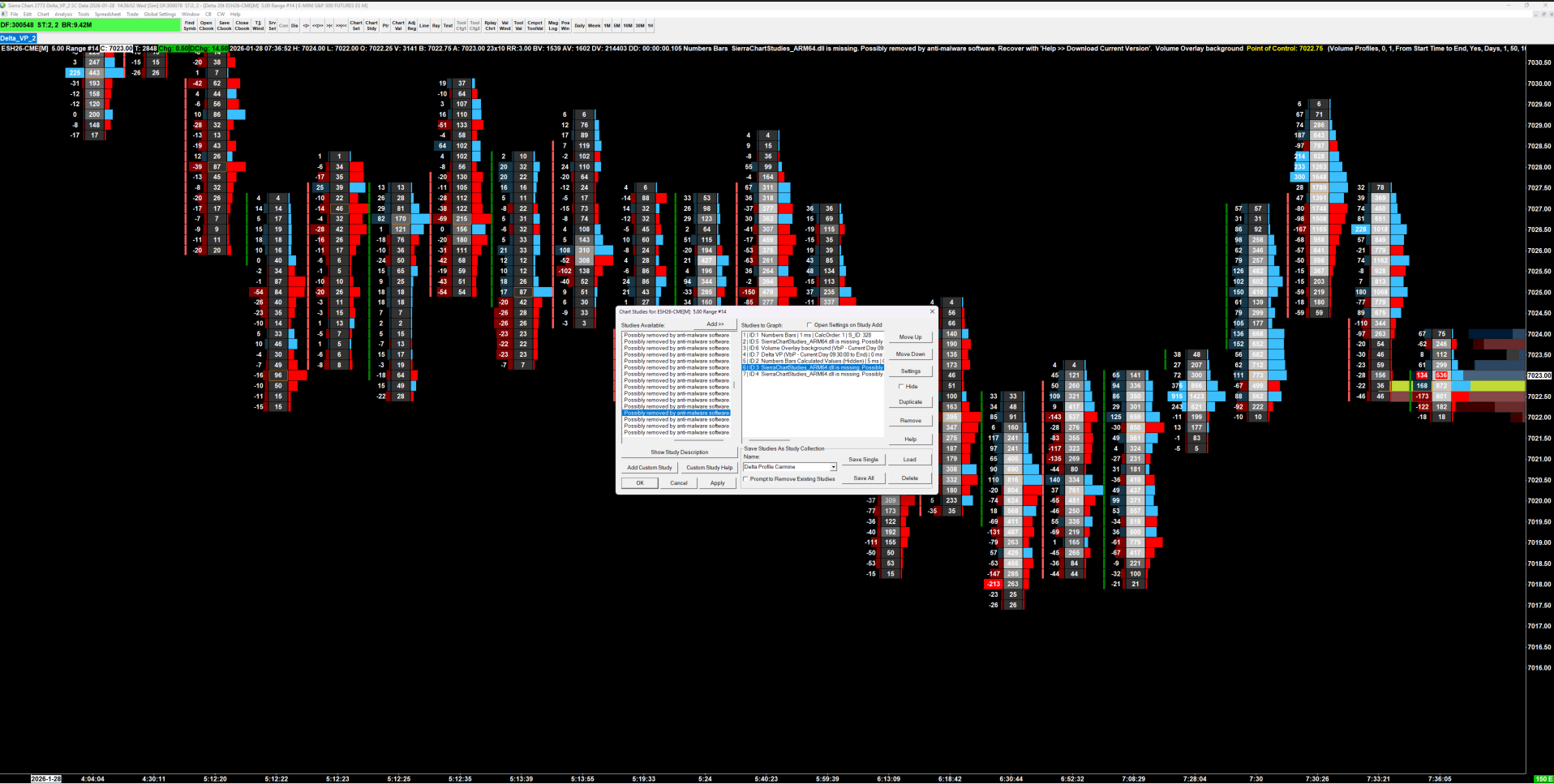Click OK in Chart Studies dialog
The height and width of the screenshot is (784, 1554).
(640, 482)
